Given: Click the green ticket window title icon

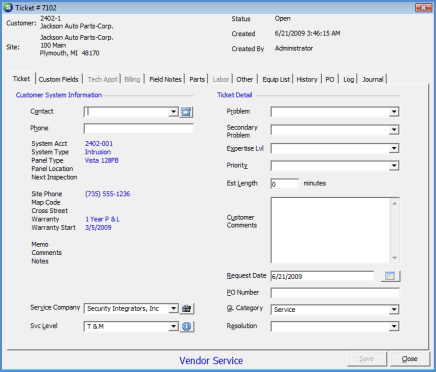Looking at the screenshot, I should [x=8, y=7].
